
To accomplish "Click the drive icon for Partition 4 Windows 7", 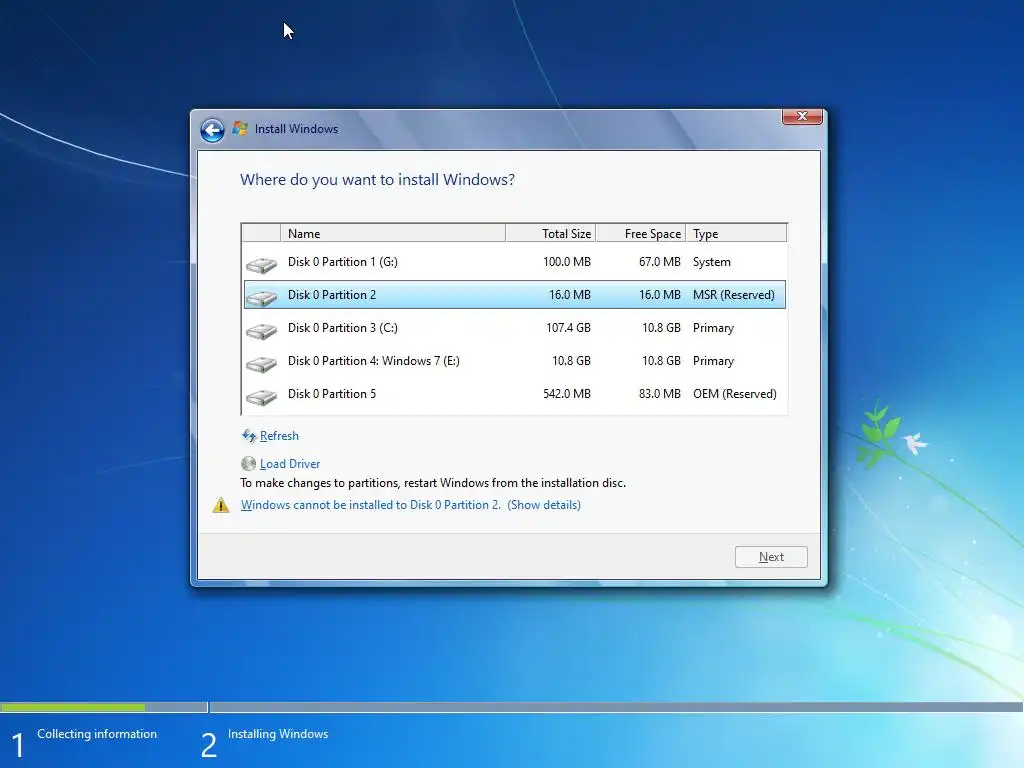I will [261, 364].
